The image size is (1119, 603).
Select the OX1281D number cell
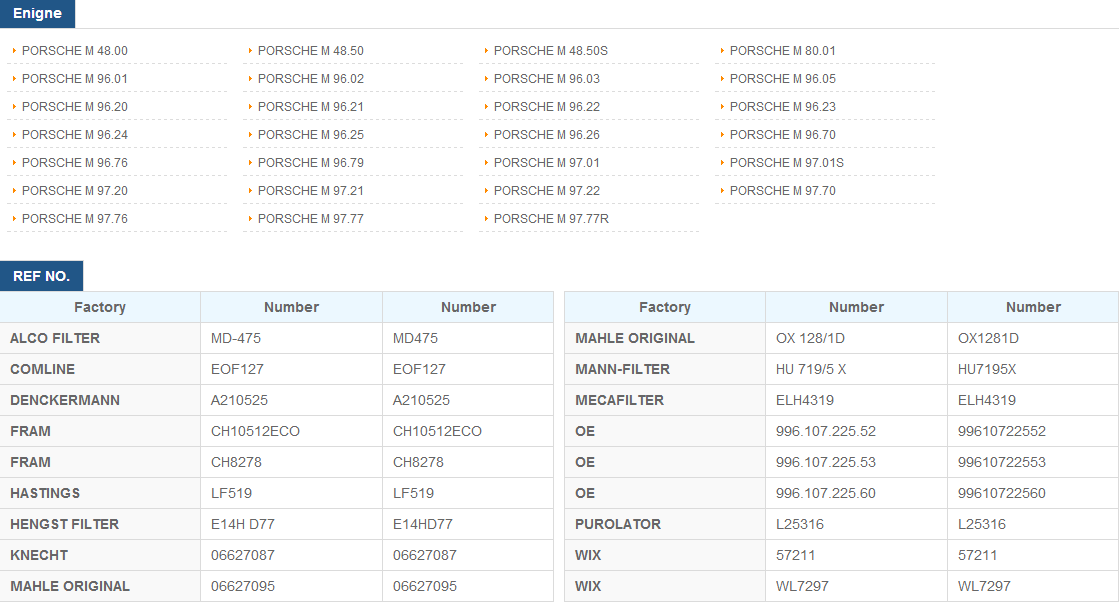1033,338
